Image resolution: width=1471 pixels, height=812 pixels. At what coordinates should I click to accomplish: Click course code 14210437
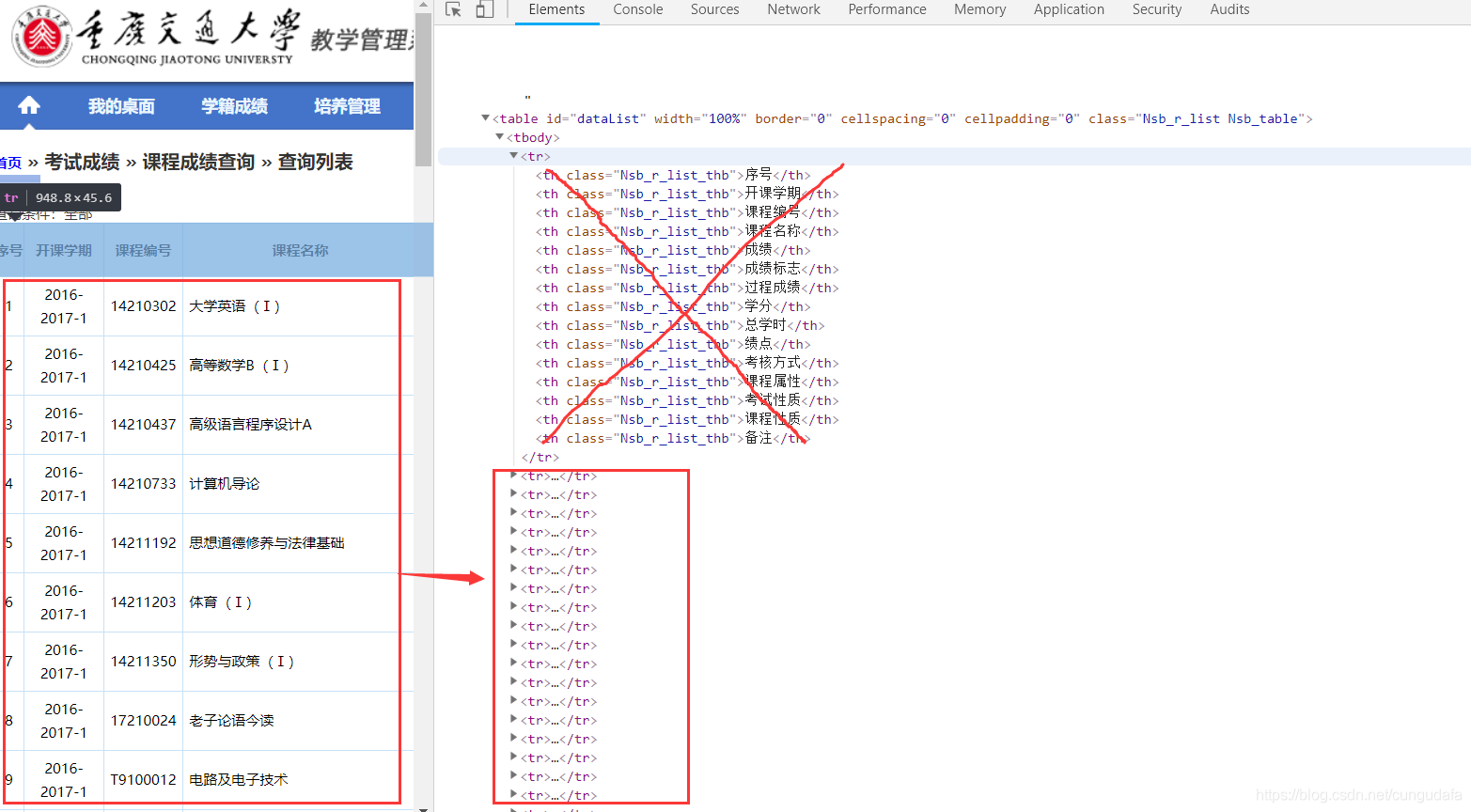pyautogui.click(x=143, y=425)
